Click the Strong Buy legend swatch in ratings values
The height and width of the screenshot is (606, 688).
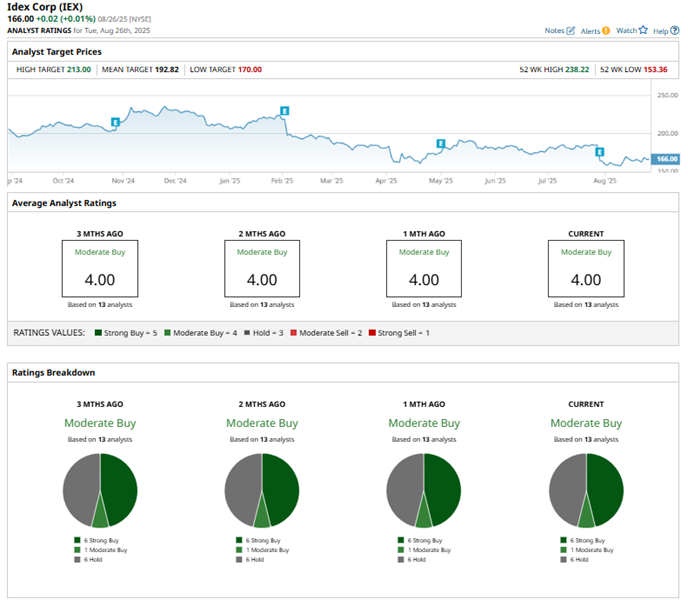pyautogui.click(x=98, y=333)
